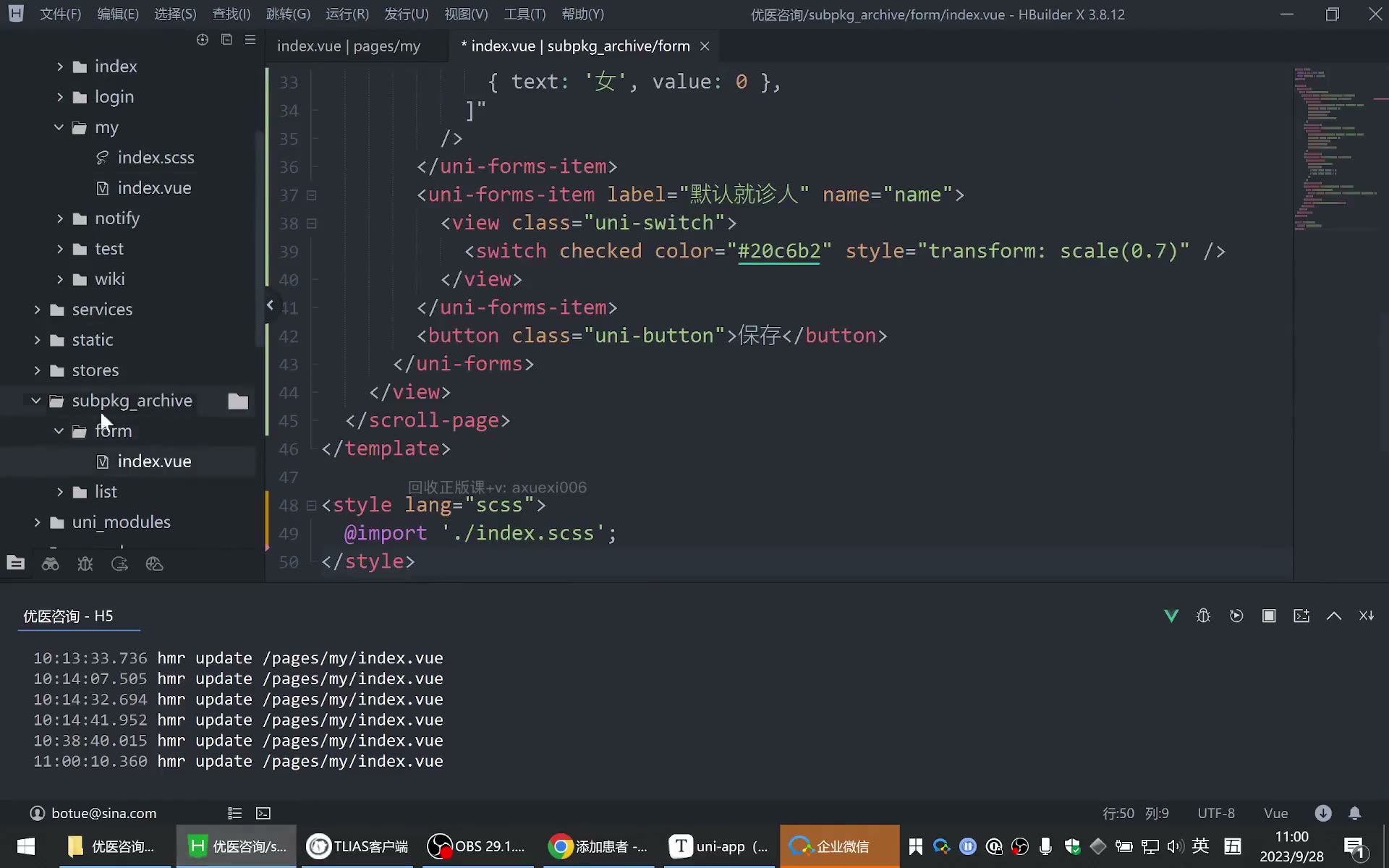Collapse the my folder
This screenshot has height=868, width=1389.
[59, 127]
